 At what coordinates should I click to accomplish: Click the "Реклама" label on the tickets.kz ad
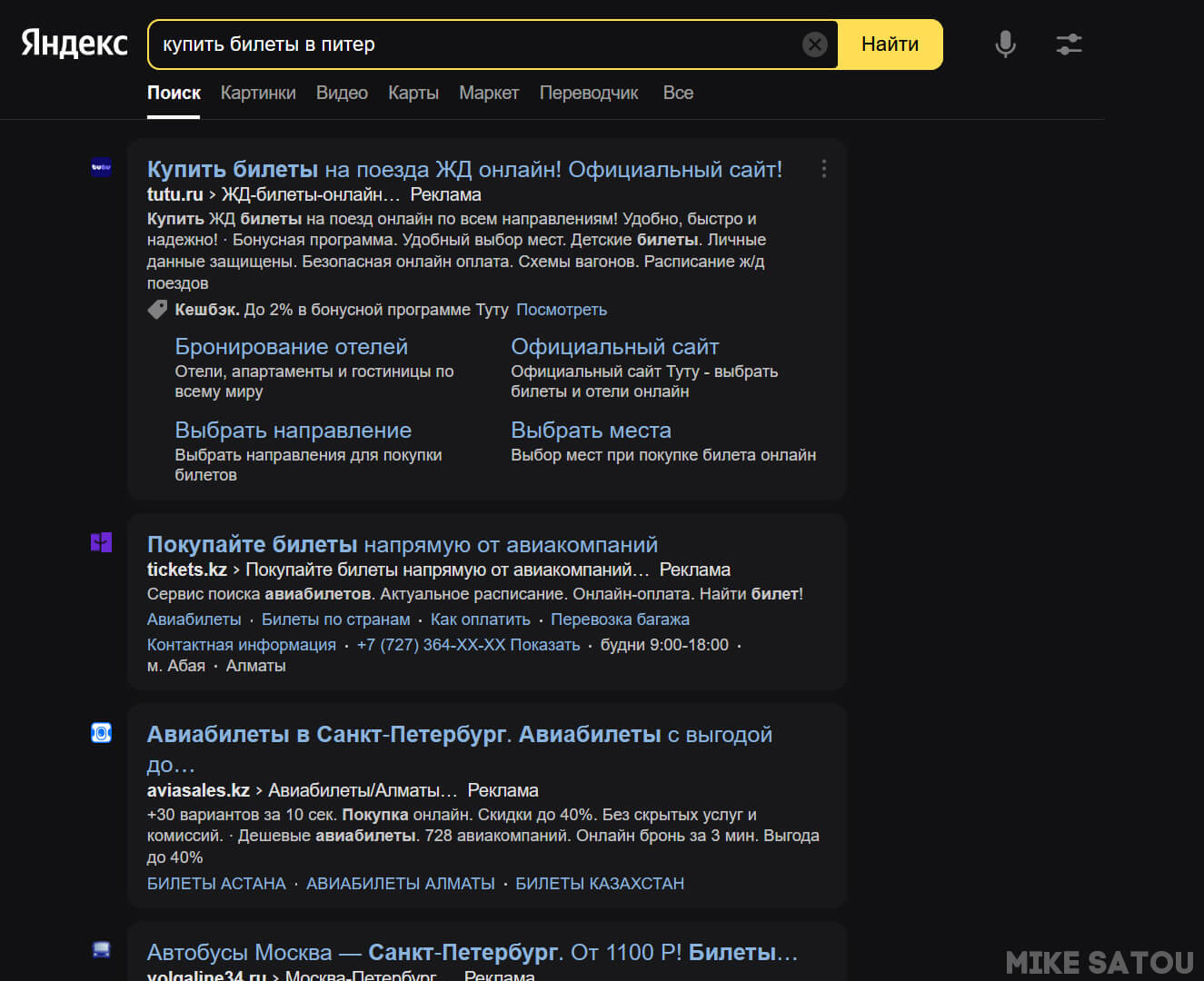point(694,570)
